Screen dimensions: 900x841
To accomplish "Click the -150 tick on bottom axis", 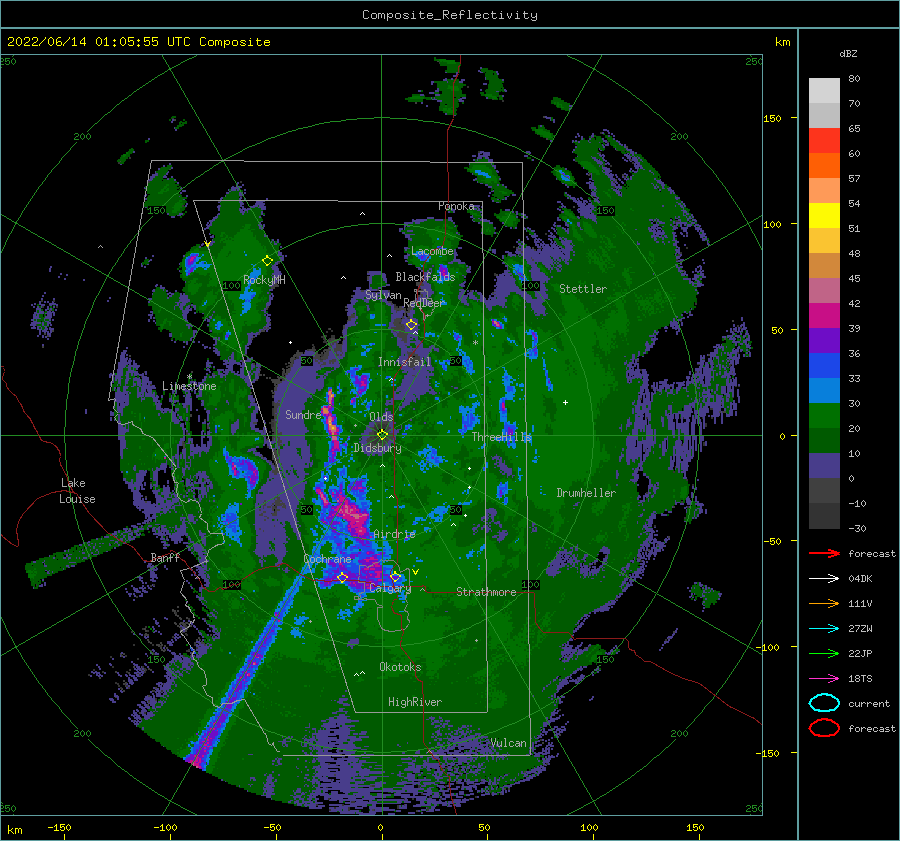I will click(x=59, y=828).
